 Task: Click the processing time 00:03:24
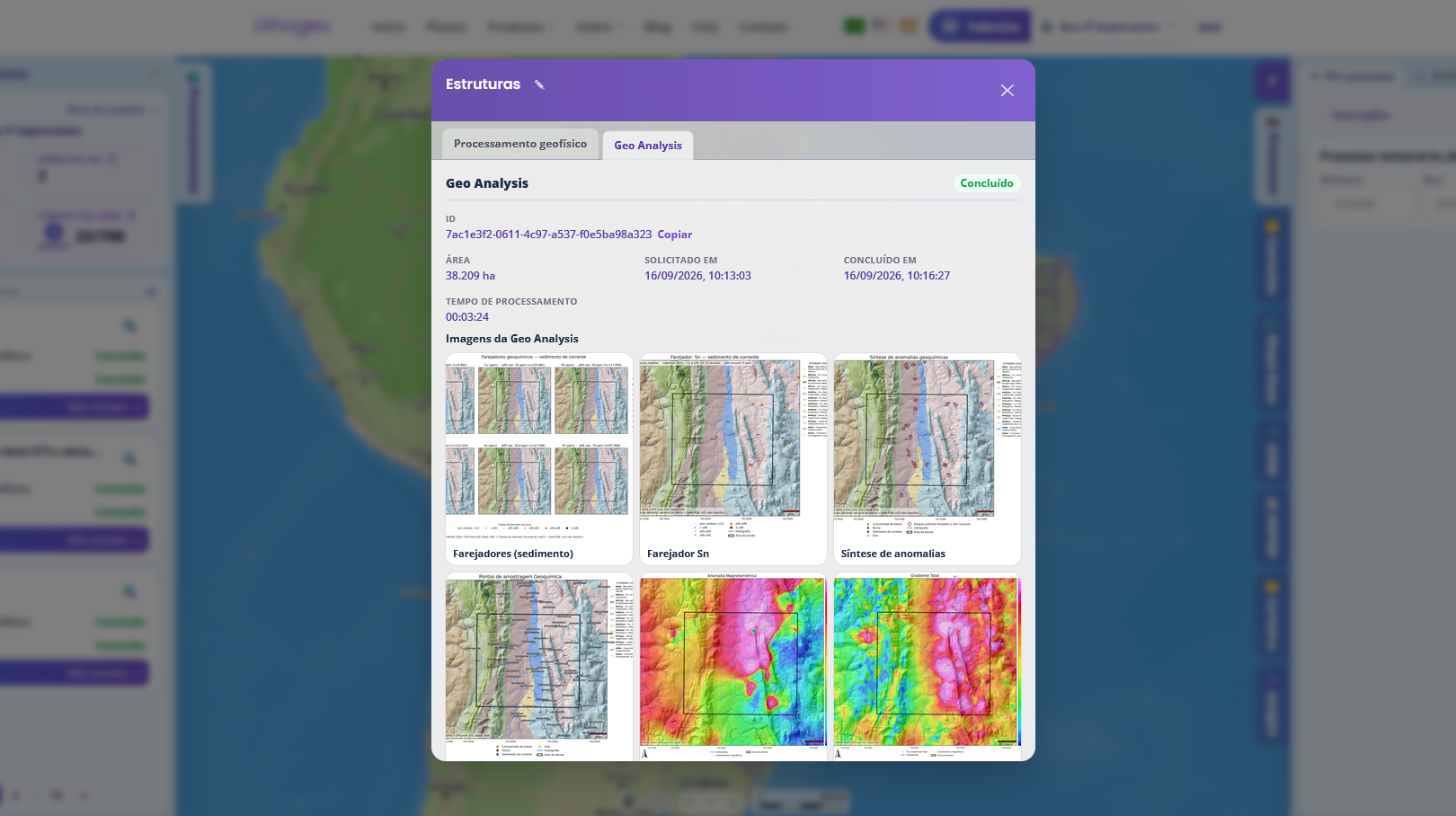(x=467, y=317)
